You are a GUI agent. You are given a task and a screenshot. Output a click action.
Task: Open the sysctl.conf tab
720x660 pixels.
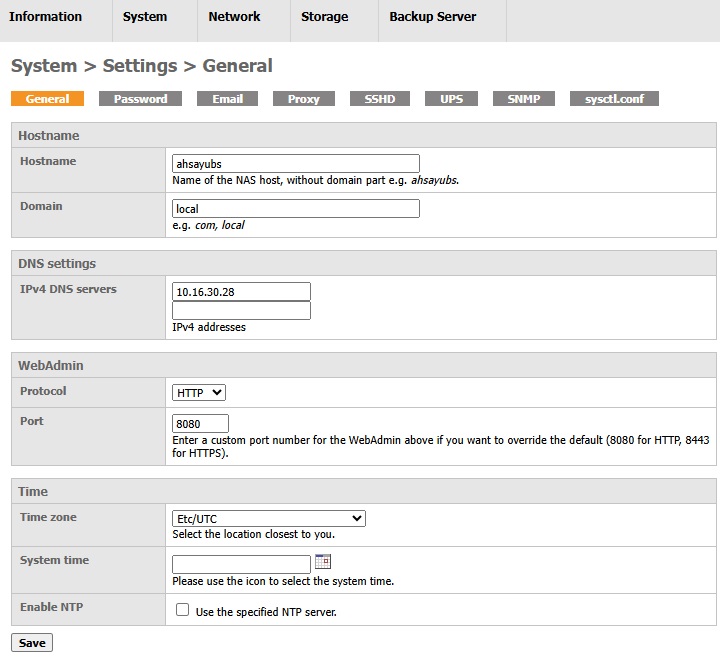point(614,99)
